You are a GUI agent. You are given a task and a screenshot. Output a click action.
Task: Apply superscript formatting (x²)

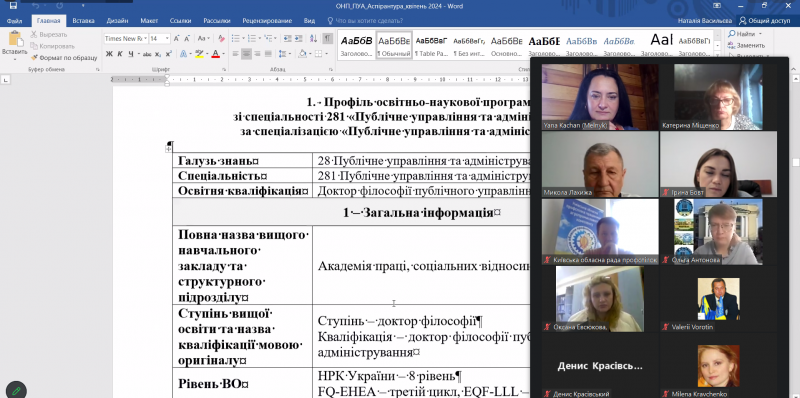168,54
